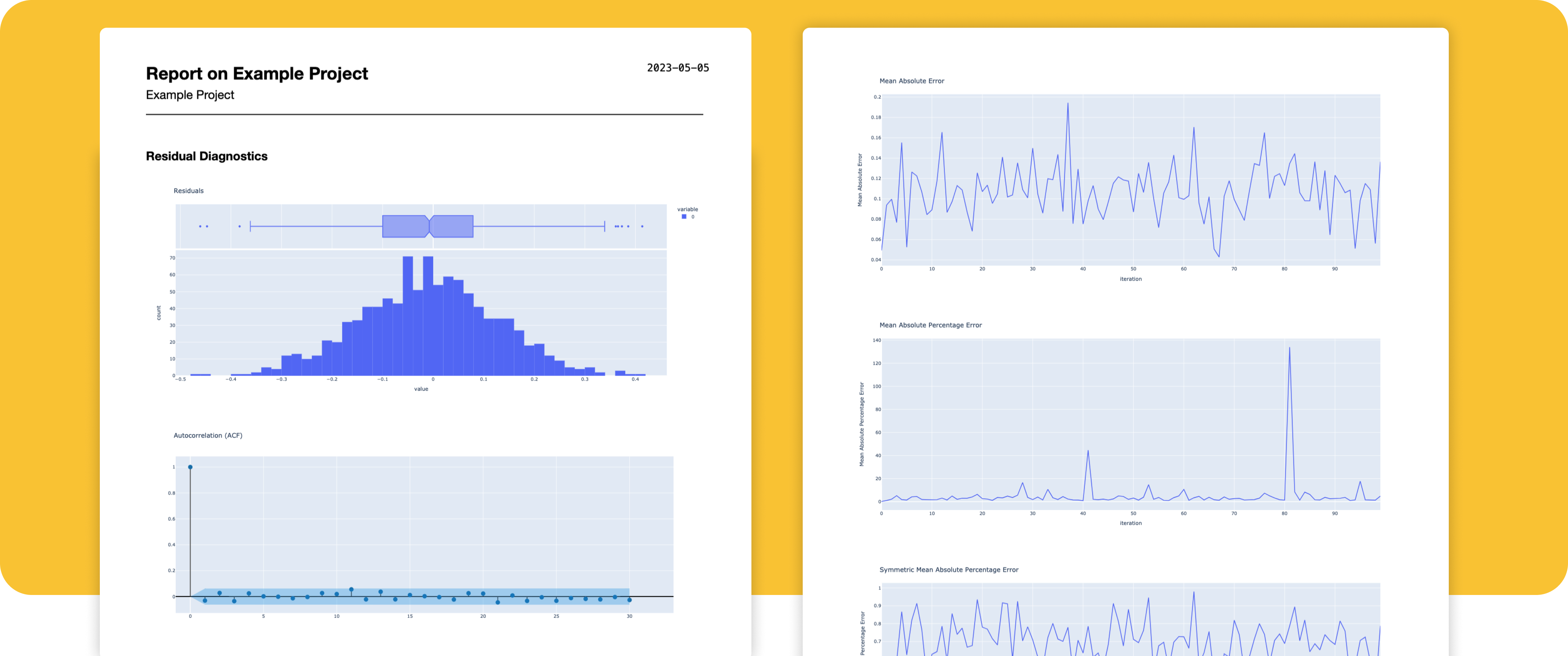Click the ACF marker at lag 11
This screenshot has height=656, width=1568.
(351, 590)
